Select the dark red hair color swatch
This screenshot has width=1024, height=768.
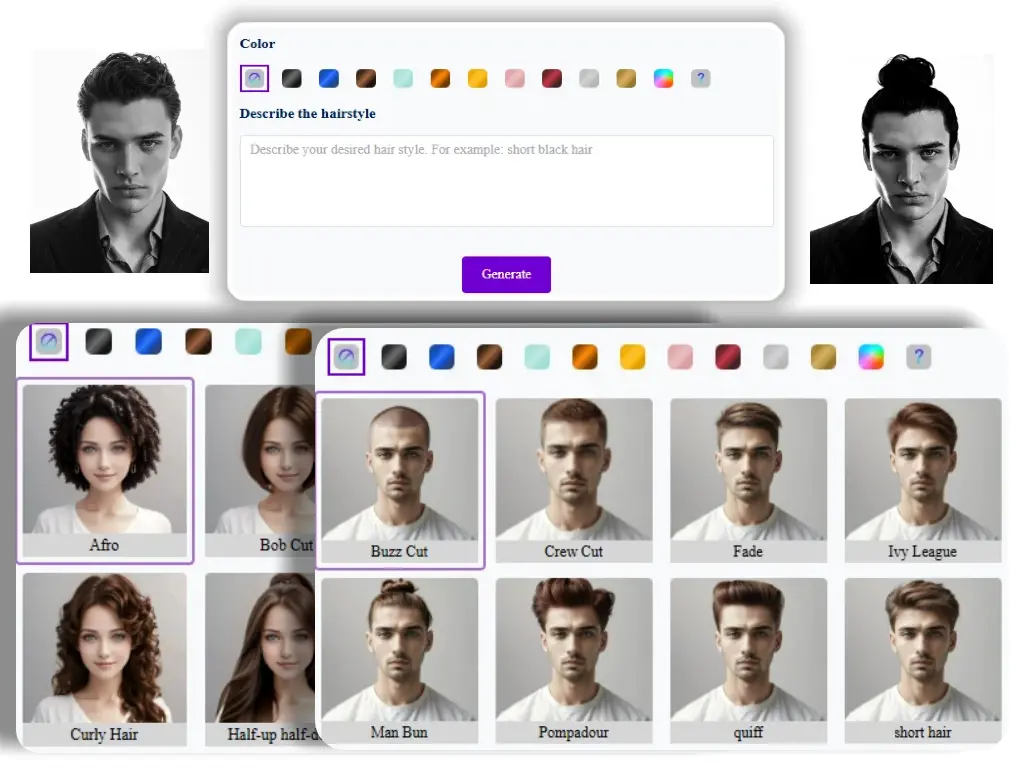[551, 78]
